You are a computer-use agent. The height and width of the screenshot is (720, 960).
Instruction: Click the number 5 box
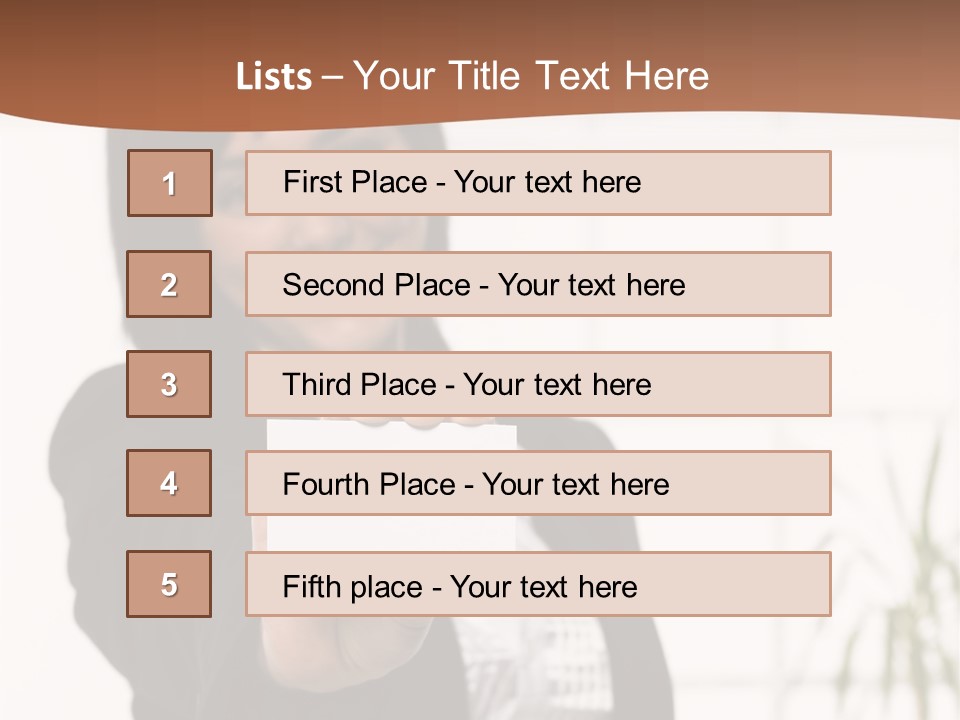point(169,584)
